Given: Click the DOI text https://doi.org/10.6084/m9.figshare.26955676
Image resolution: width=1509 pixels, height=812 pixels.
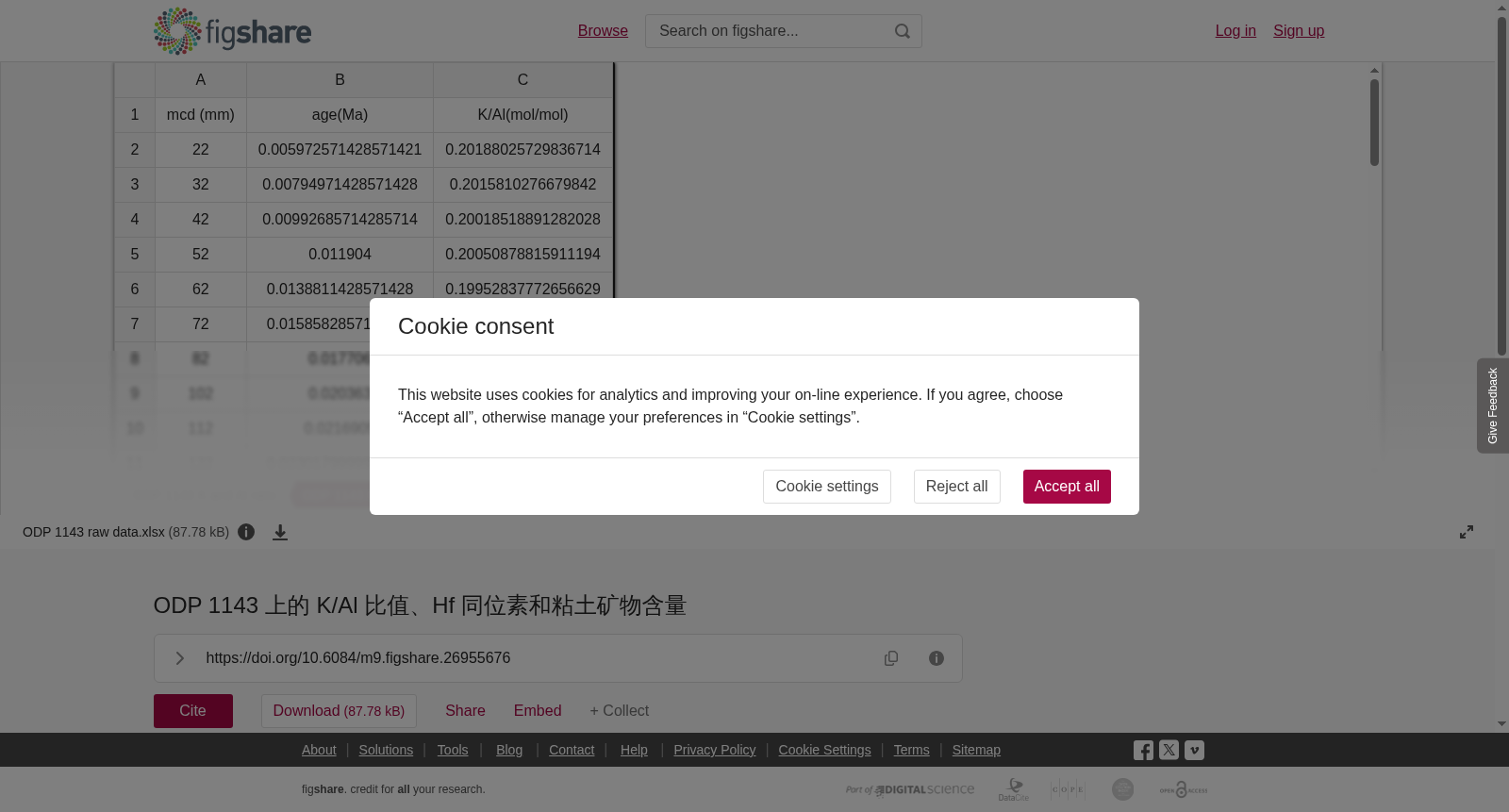Looking at the screenshot, I should click(x=358, y=658).
